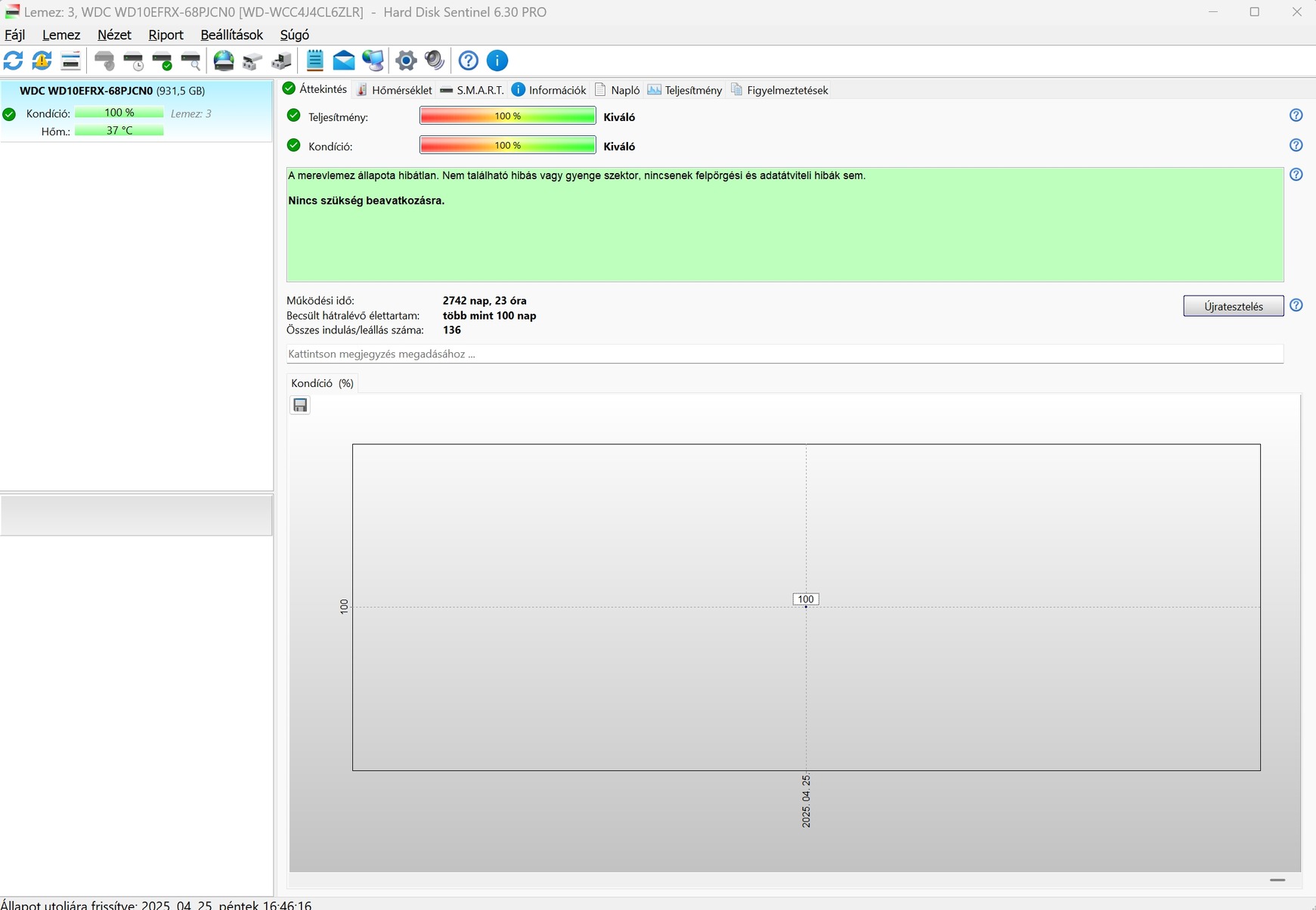Open settings with the gear icon
The height and width of the screenshot is (910, 1316).
(x=406, y=60)
